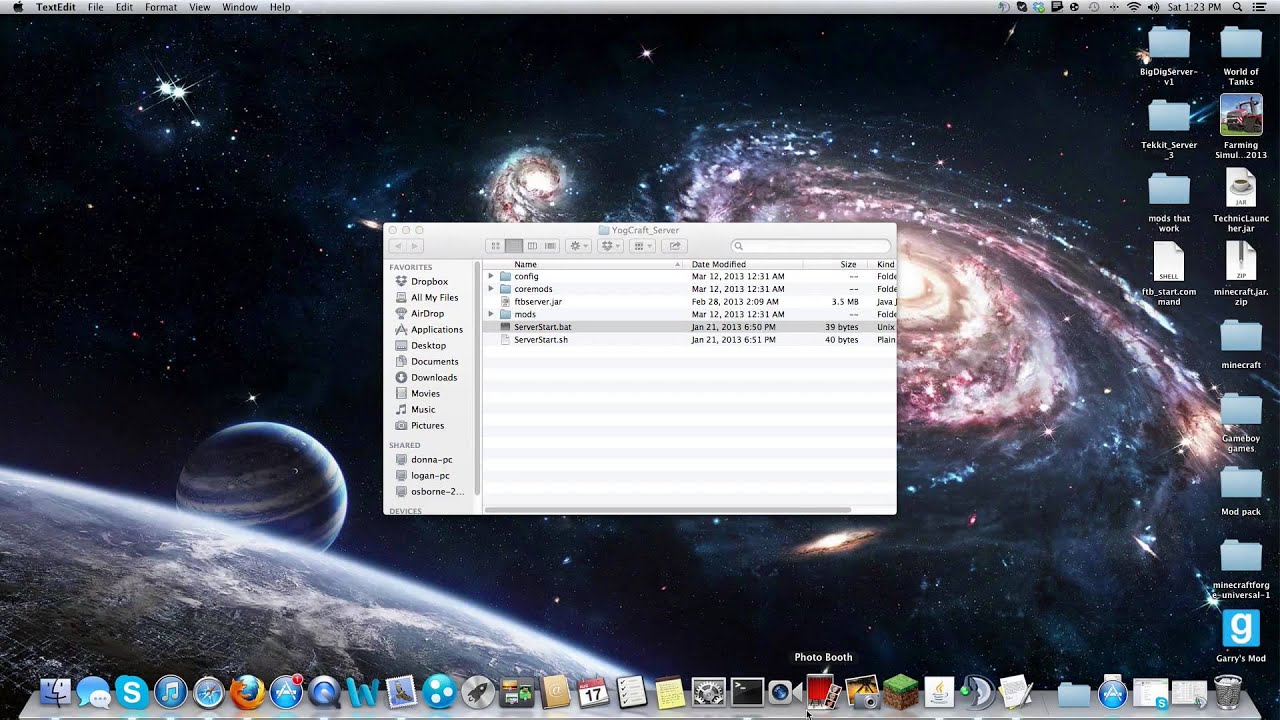Open the item arrangement dropdown in Finder
Image resolution: width=1280 pixels, height=720 pixels.
[643, 246]
